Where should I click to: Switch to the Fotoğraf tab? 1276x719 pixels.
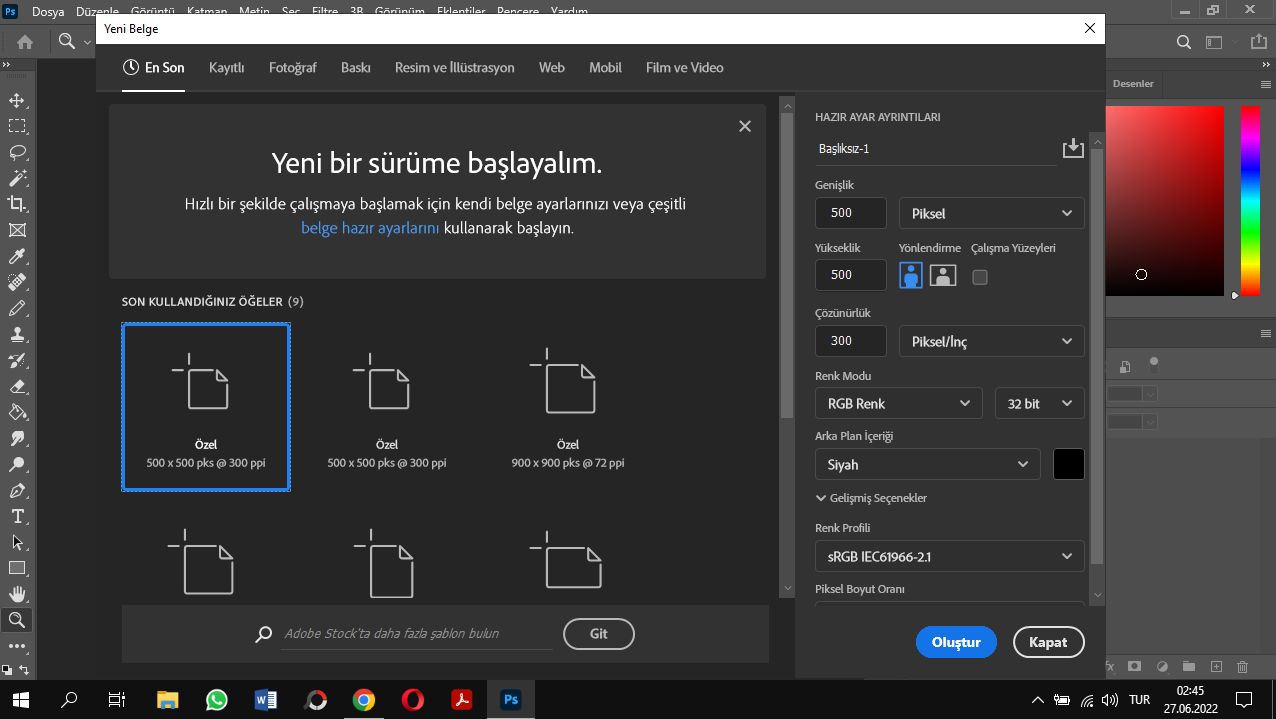[x=292, y=68]
